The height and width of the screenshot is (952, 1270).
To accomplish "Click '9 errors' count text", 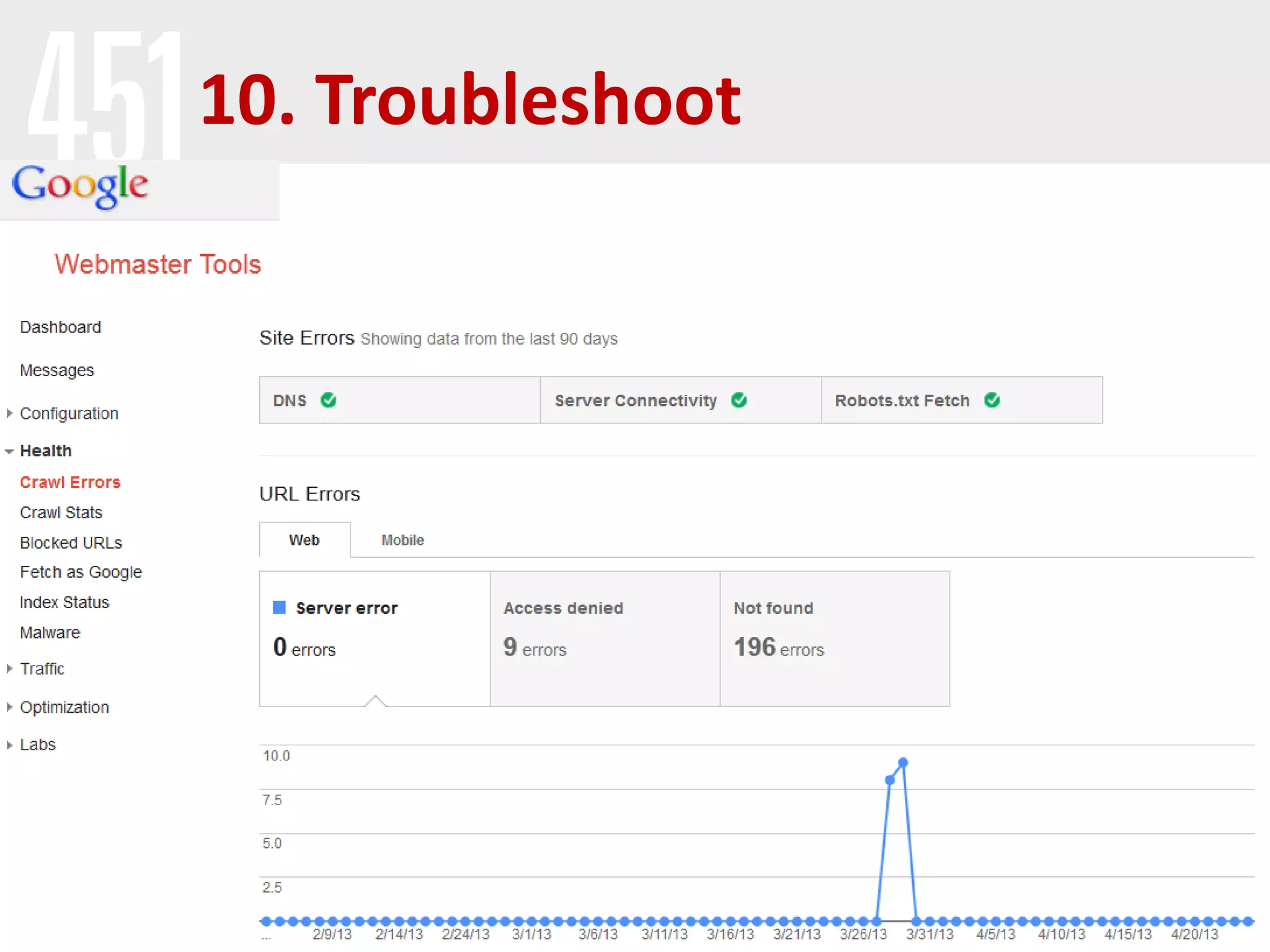I will [x=535, y=648].
